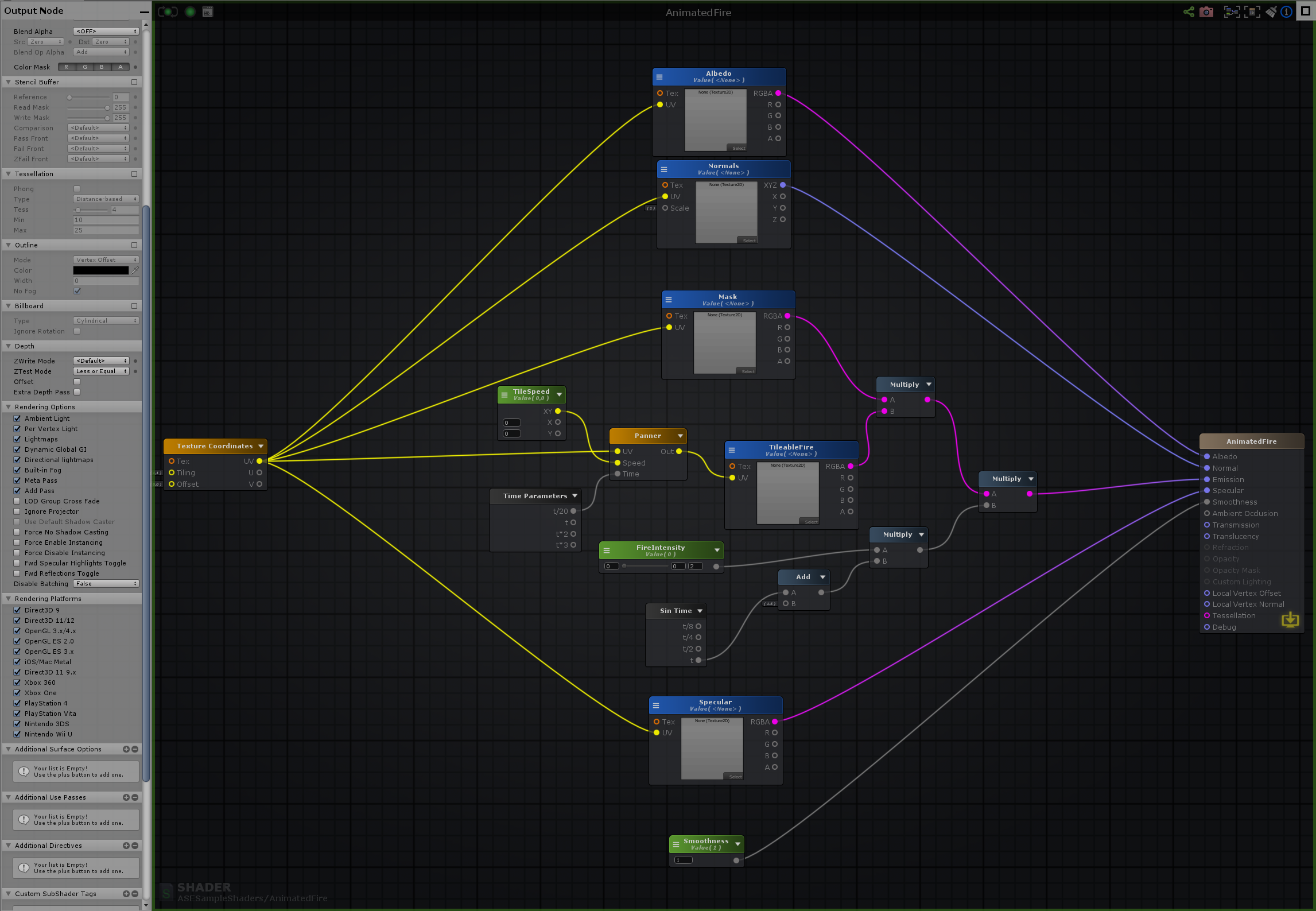Screen dimensions: 1316x911
Task: Click the share/export graph icon
Action: click(x=1189, y=11)
